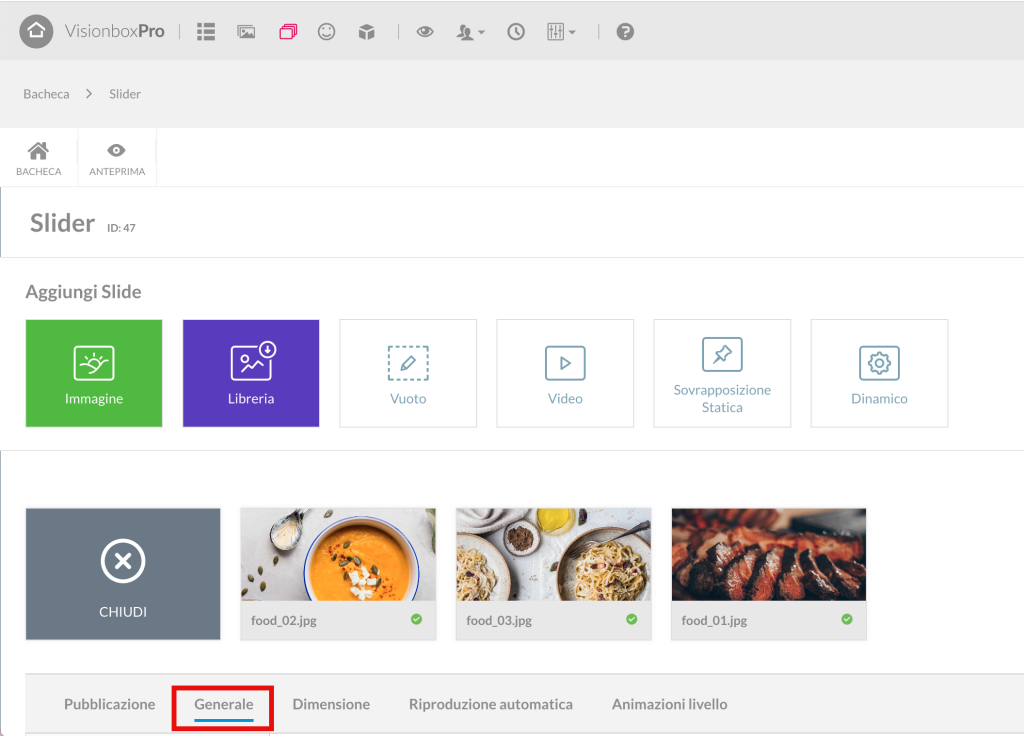Viewport: 1024px width, 736px height.
Task: Click the ID: 47 label
Action: coord(121,228)
